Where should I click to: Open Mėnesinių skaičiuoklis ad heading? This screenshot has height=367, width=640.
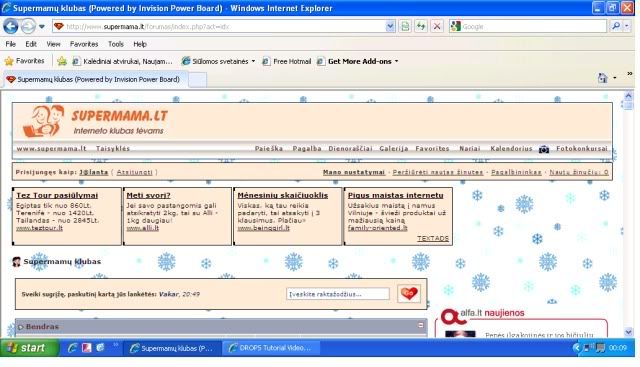pyautogui.click(x=282, y=196)
